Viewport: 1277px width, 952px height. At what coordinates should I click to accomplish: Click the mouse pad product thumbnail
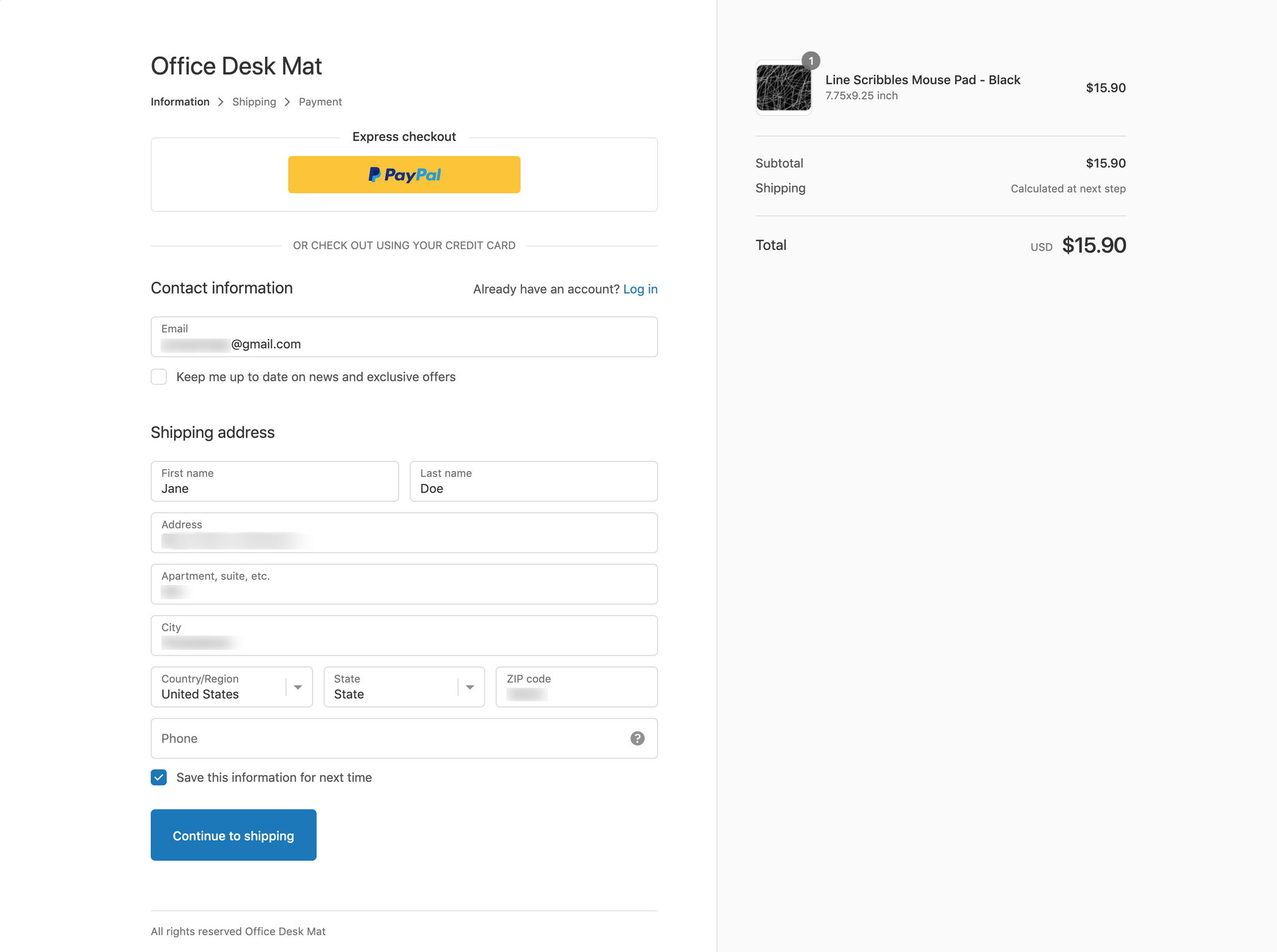(x=783, y=88)
